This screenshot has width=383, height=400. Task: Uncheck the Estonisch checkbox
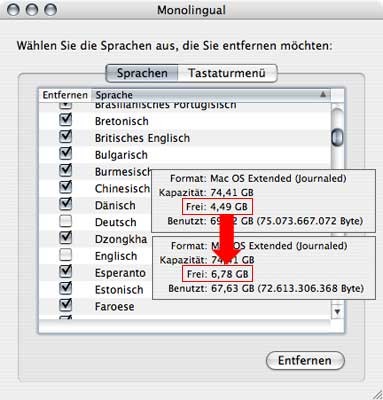pyautogui.click(x=66, y=288)
